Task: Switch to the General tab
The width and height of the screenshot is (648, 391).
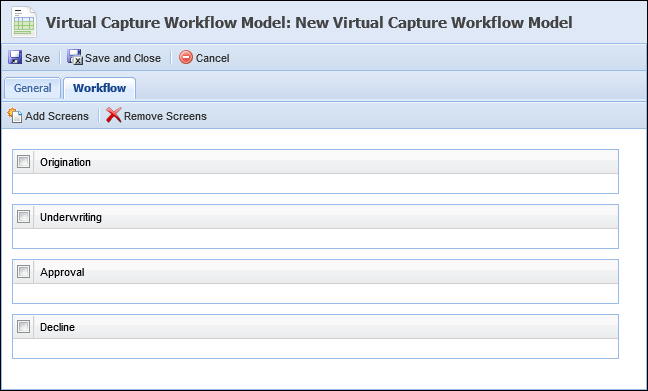Action: click(33, 88)
